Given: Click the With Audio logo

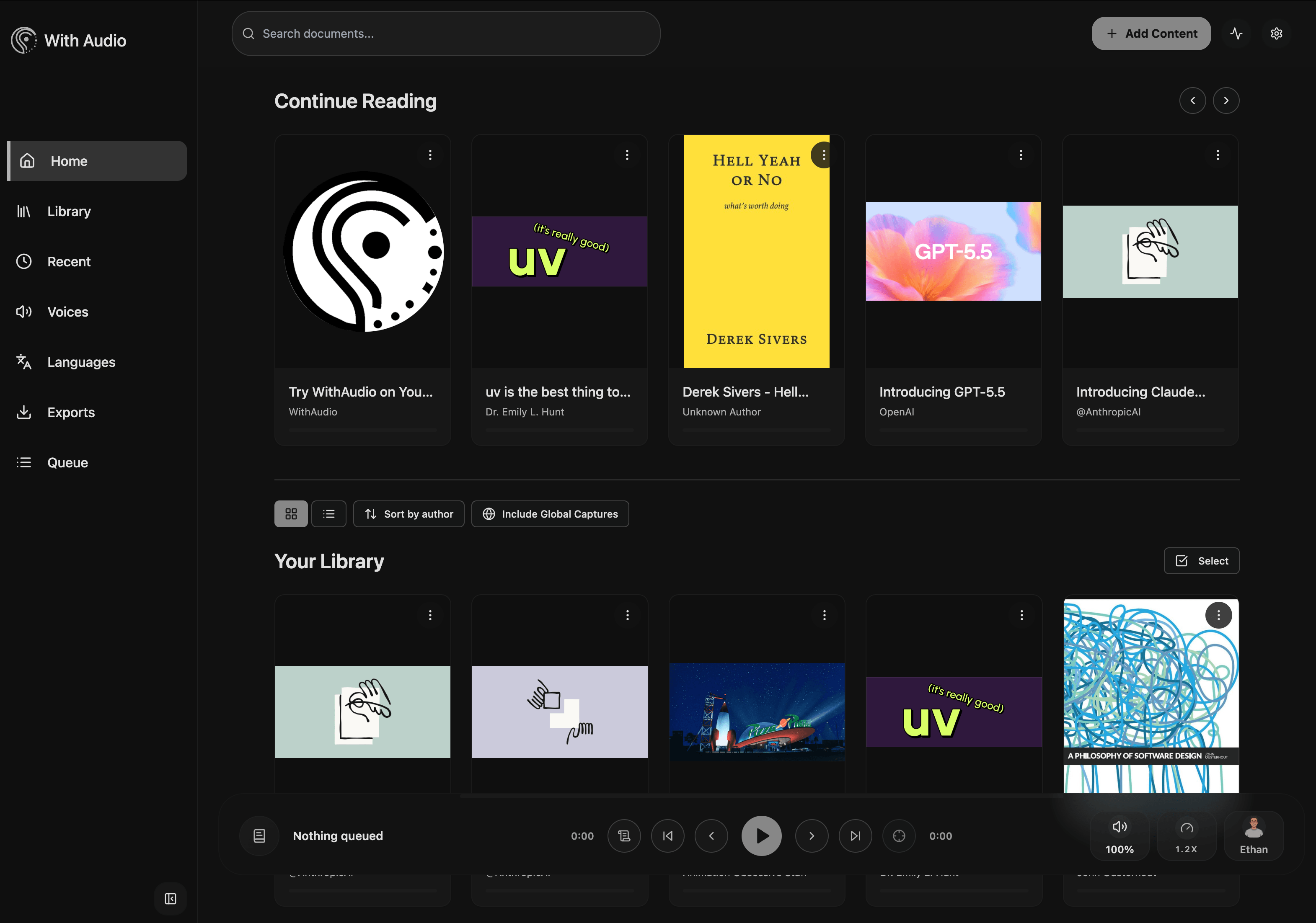Looking at the screenshot, I should [x=69, y=40].
